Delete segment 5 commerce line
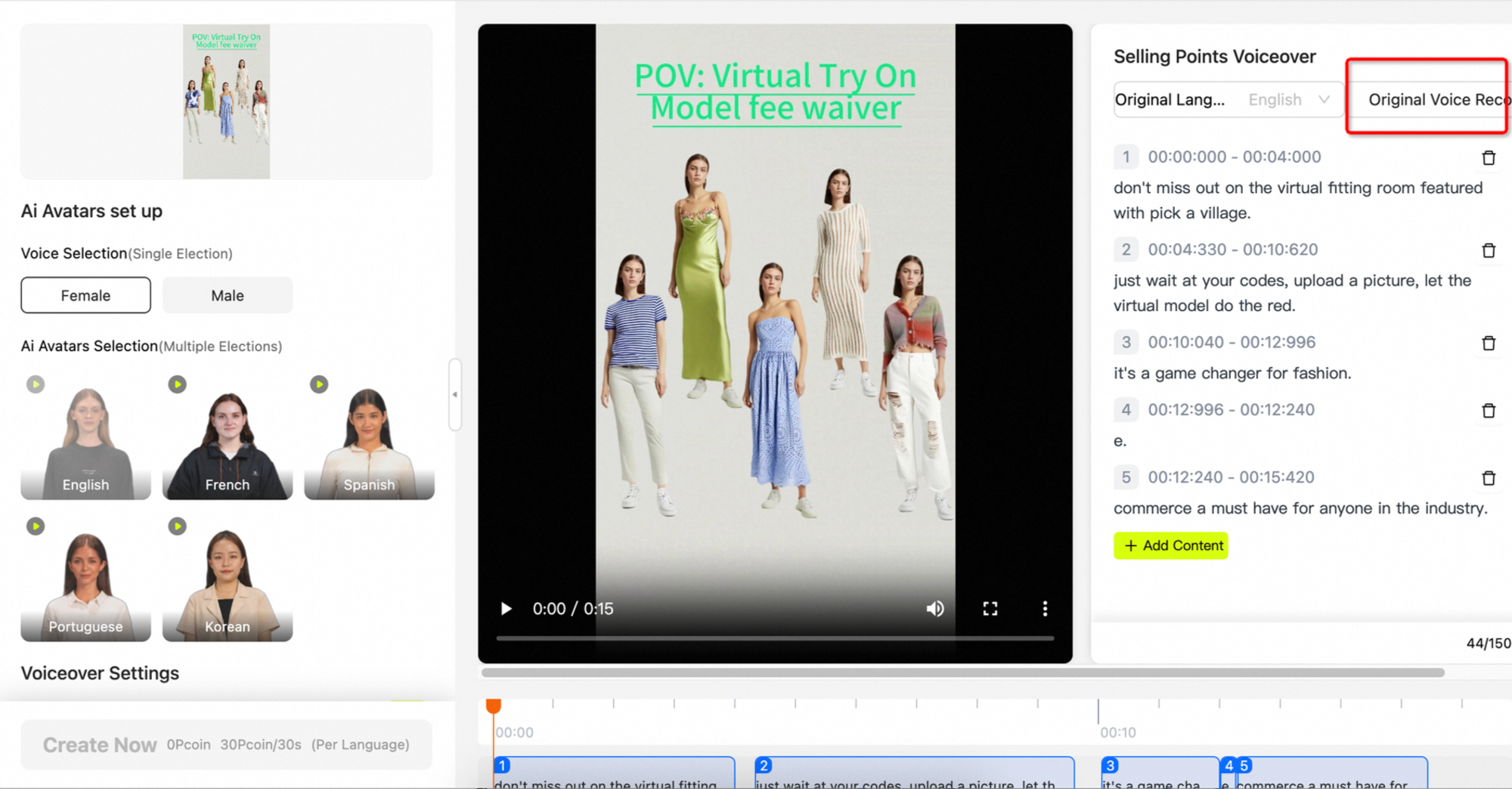The width and height of the screenshot is (1512, 789). click(x=1489, y=477)
